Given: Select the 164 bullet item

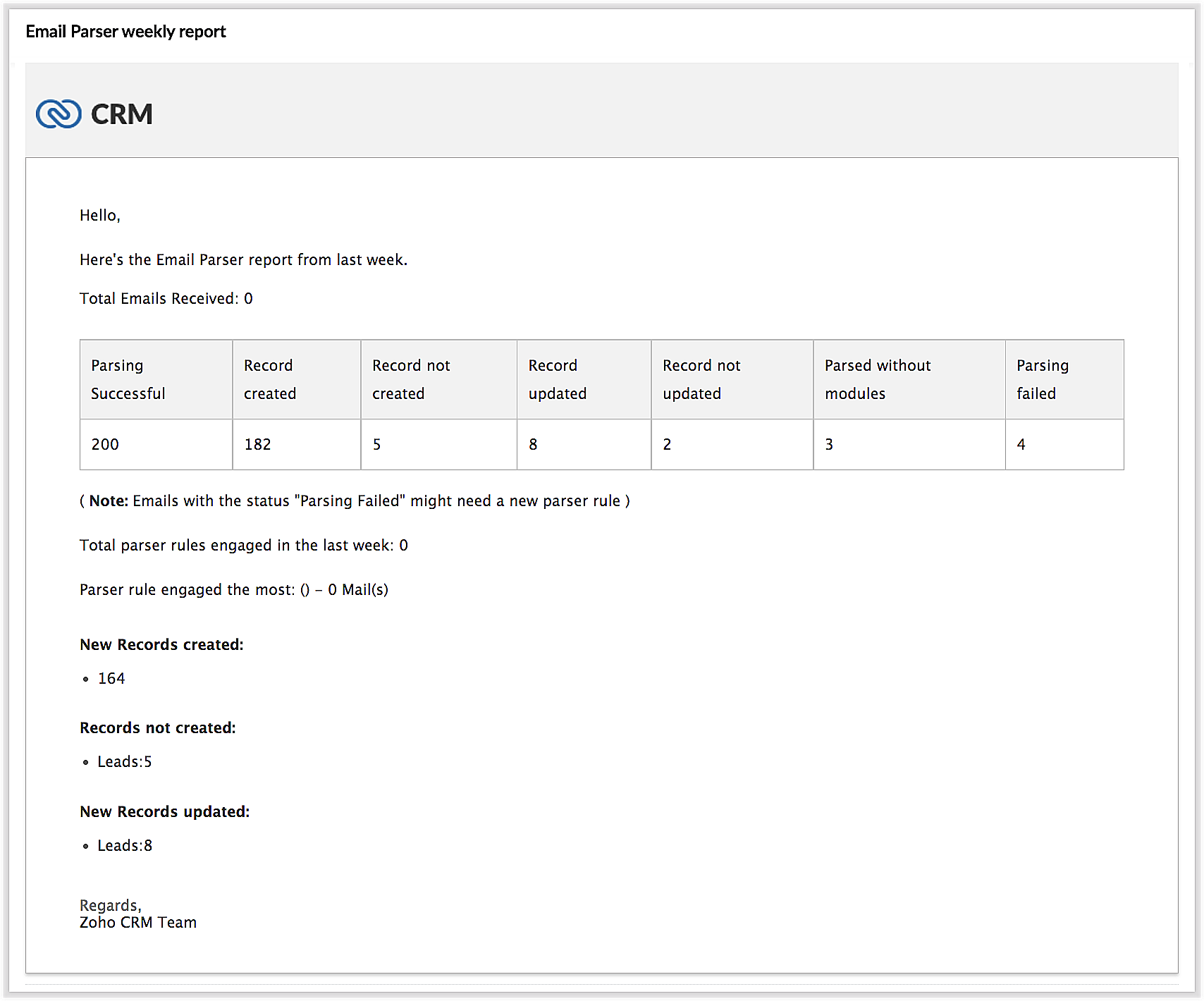Looking at the screenshot, I should [x=111, y=678].
